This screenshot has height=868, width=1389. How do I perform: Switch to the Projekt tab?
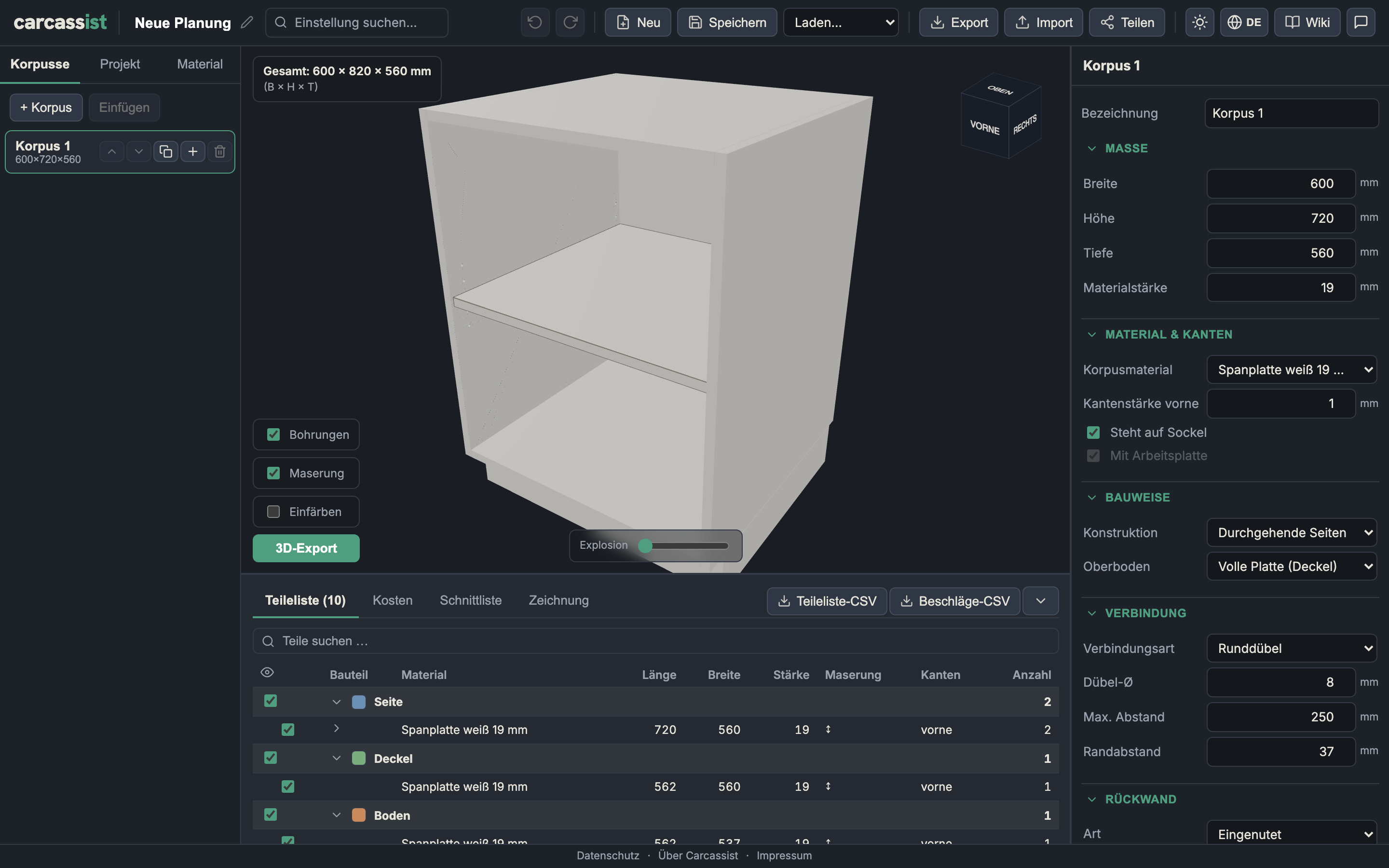point(120,64)
